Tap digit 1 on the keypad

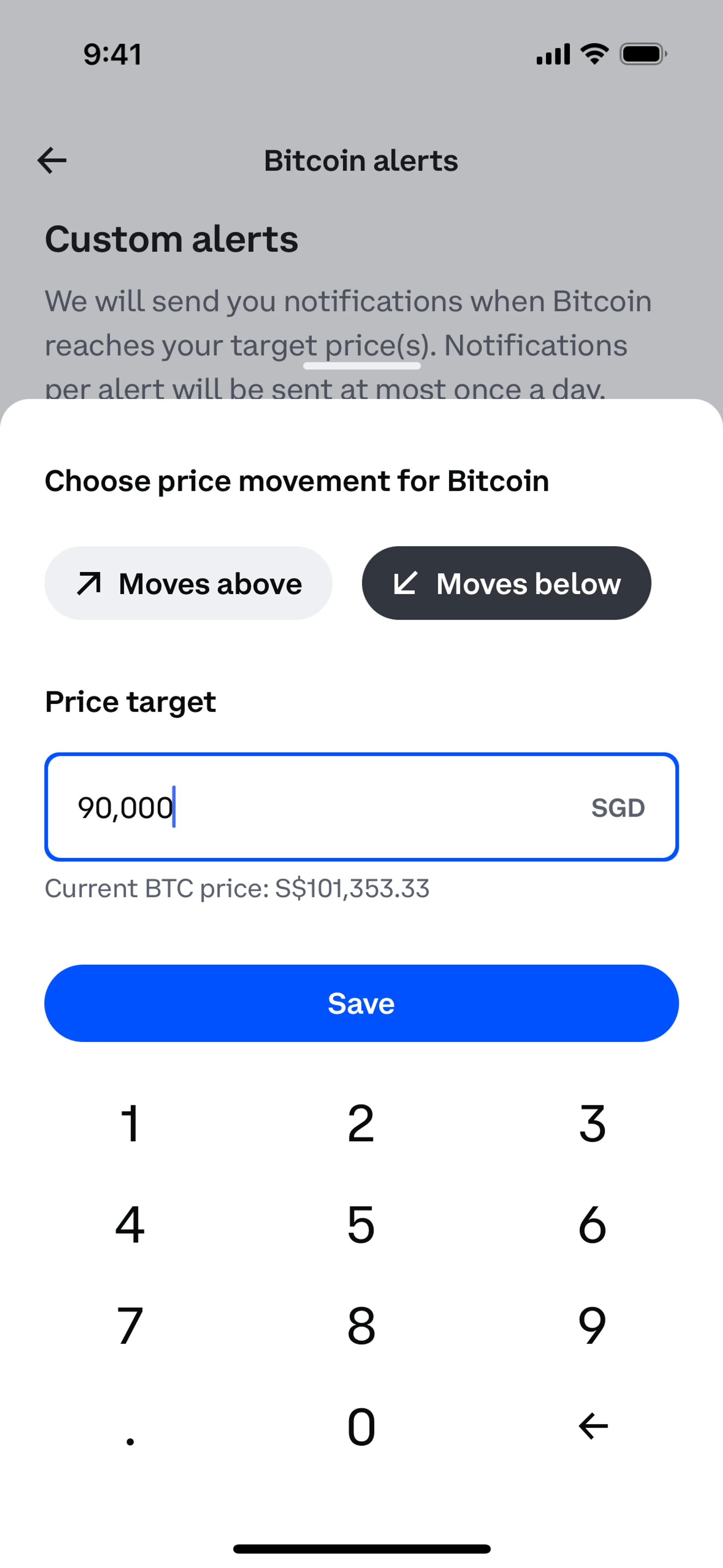pyautogui.click(x=130, y=1123)
